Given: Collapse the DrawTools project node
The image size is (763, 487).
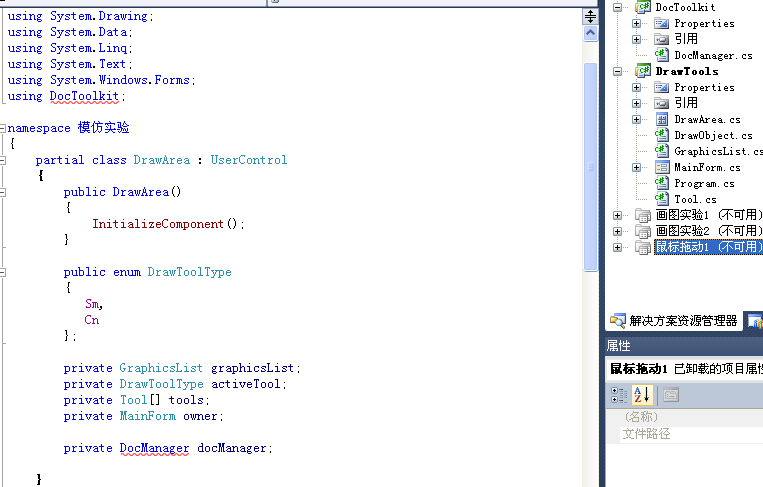Looking at the screenshot, I should (x=618, y=72).
